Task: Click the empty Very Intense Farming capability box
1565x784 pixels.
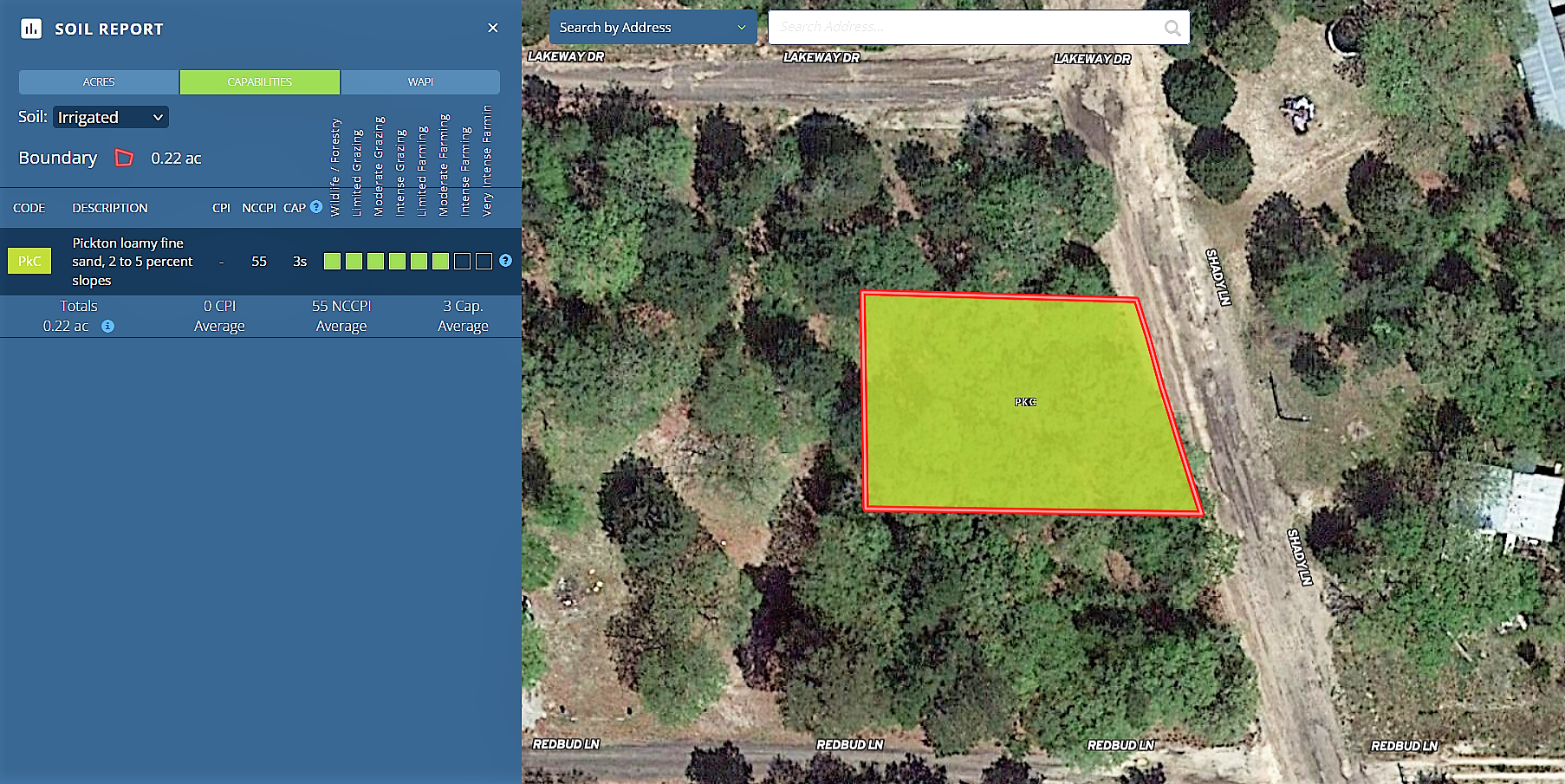Action: pyautogui.click(x=484, y=262)
